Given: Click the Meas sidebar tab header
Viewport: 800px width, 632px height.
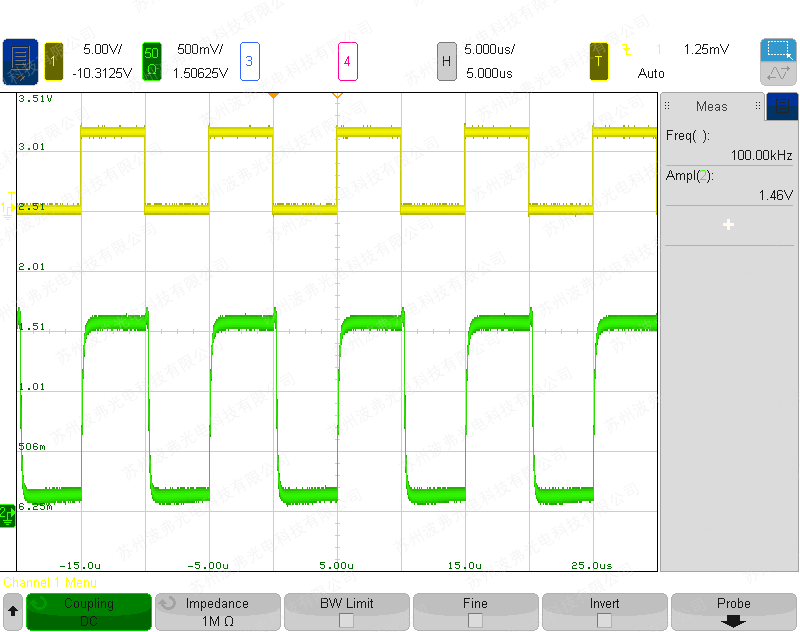Looking at the screenshot, I should point(711,106).
